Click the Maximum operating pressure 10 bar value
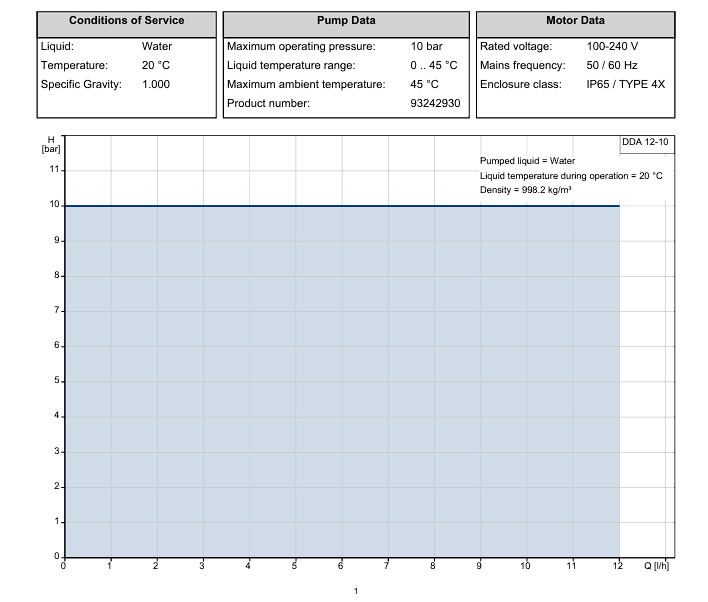Image resolution: width=708 pixels, height=602 pixels. coord(426,47)
